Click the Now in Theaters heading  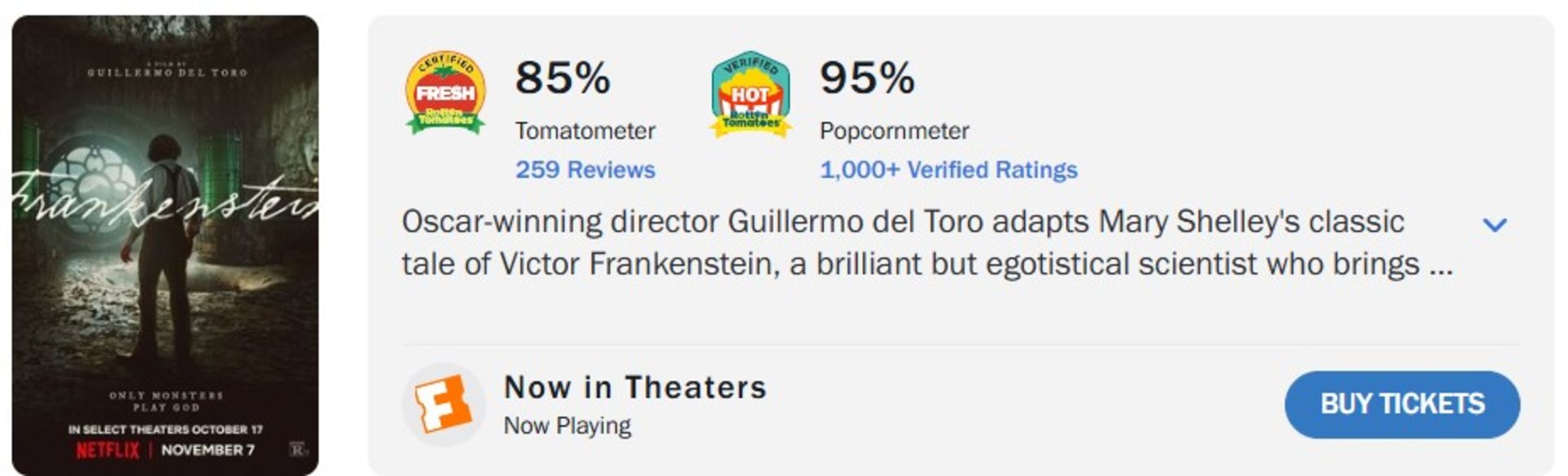(635, 387)
